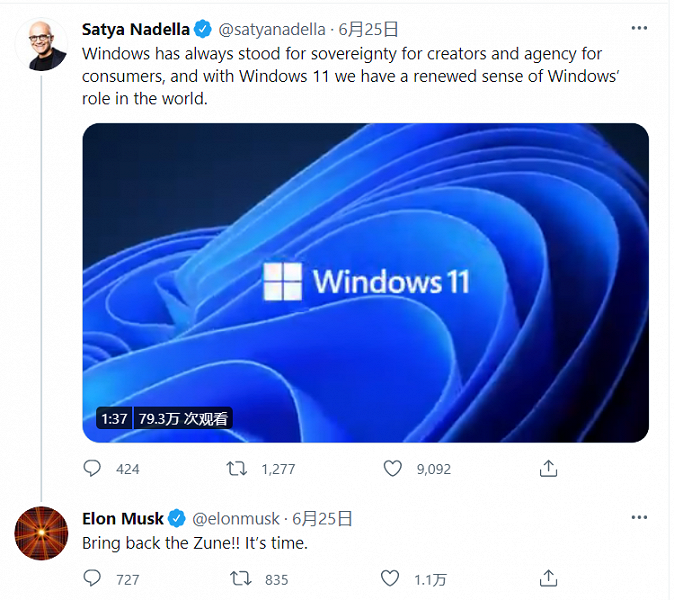The image size is (674, 600).
Task: Retweet Elon Musk's Zune tweet
Action: pyautogui.click(x=241, y=578)
